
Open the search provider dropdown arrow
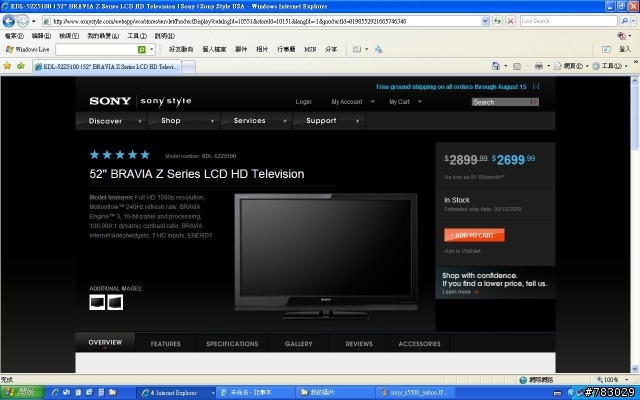pos(633,21)
